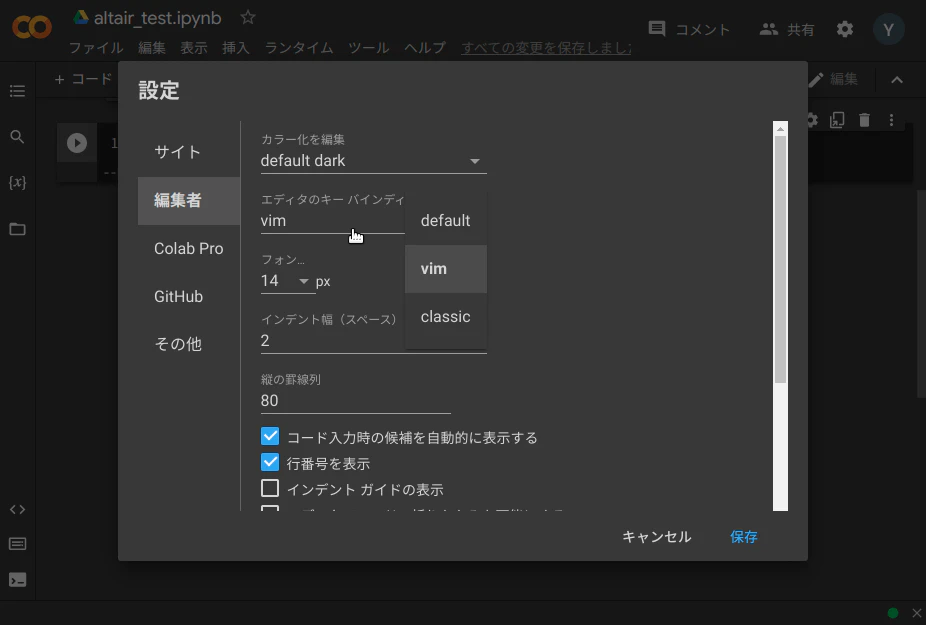
Task: Collapse the header with the chevron
Action: point(897,80)
